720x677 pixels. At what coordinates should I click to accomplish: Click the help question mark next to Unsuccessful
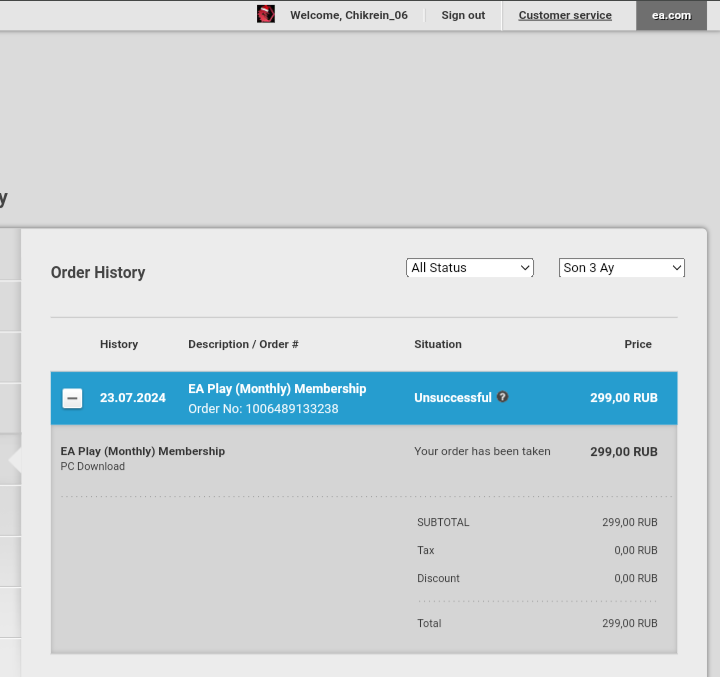tap(503, 397)
